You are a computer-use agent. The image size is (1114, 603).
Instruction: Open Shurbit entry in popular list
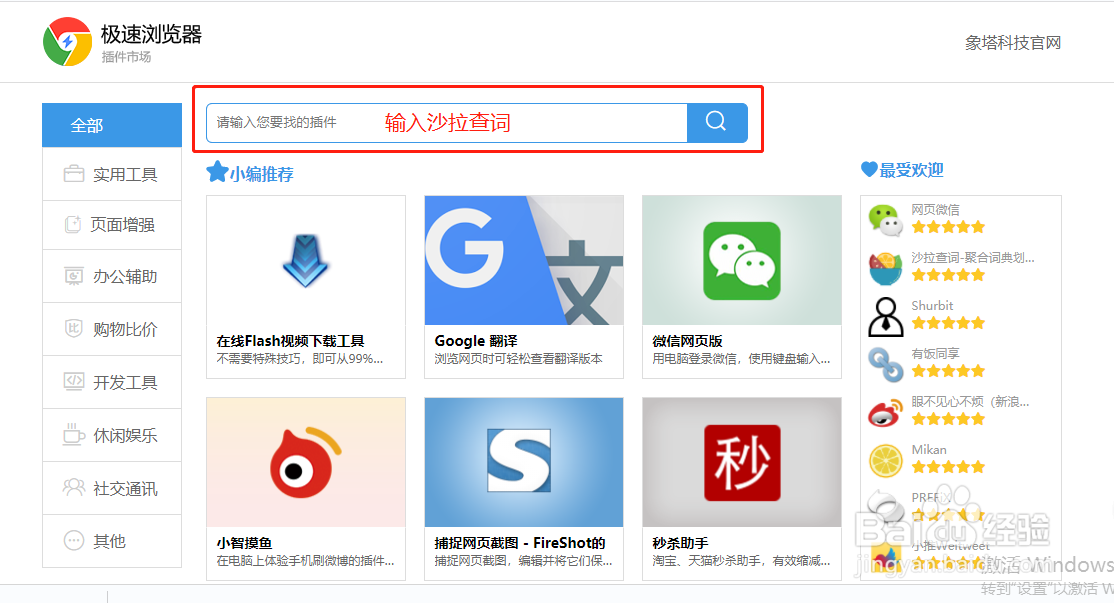(x=932, y=305)
